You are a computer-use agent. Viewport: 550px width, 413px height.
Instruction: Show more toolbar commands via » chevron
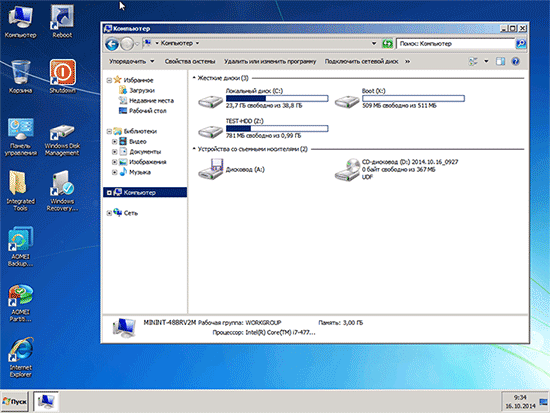click(407, 61)
